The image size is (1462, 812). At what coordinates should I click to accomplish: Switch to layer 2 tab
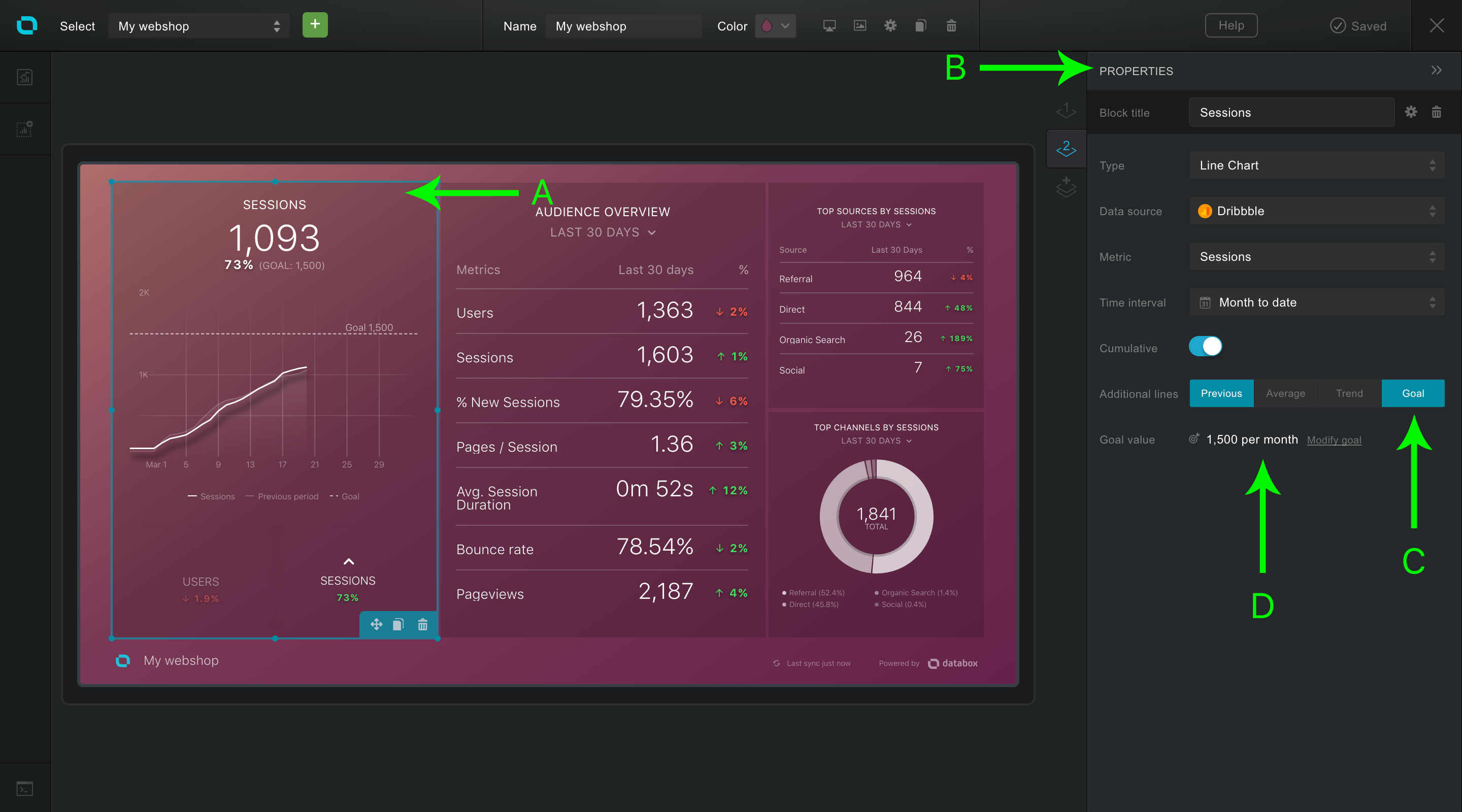[1066, 149]
